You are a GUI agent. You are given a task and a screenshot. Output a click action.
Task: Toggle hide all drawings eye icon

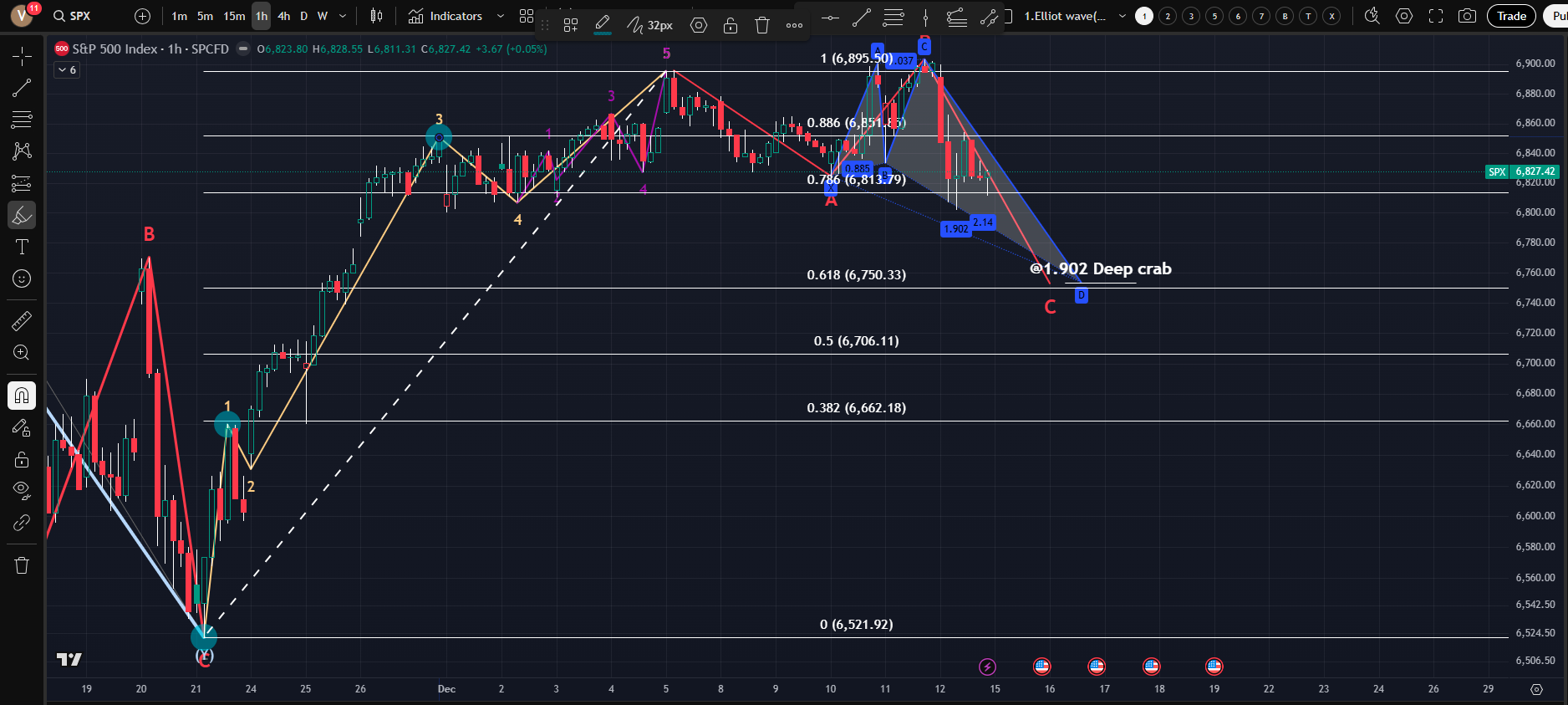click(22, 489)
